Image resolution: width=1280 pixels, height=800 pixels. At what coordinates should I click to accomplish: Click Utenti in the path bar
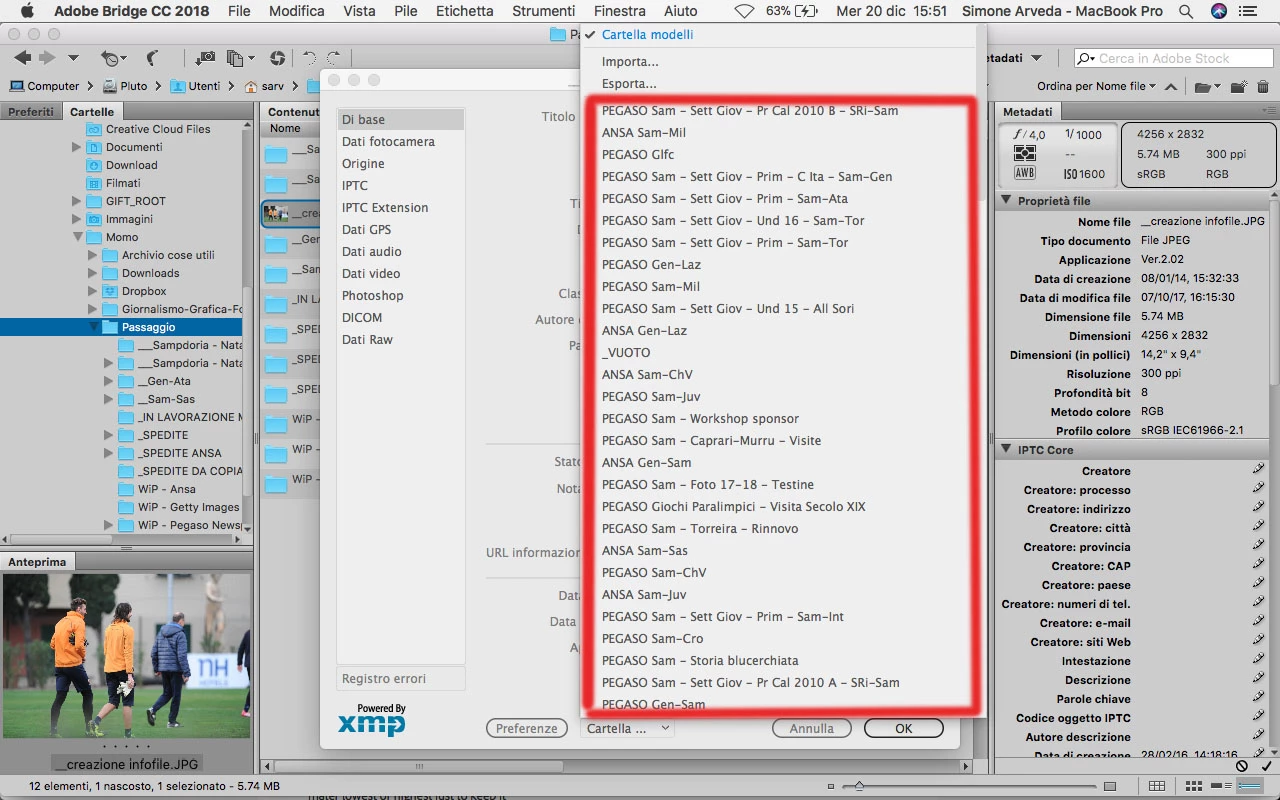(x=194, y=86)
